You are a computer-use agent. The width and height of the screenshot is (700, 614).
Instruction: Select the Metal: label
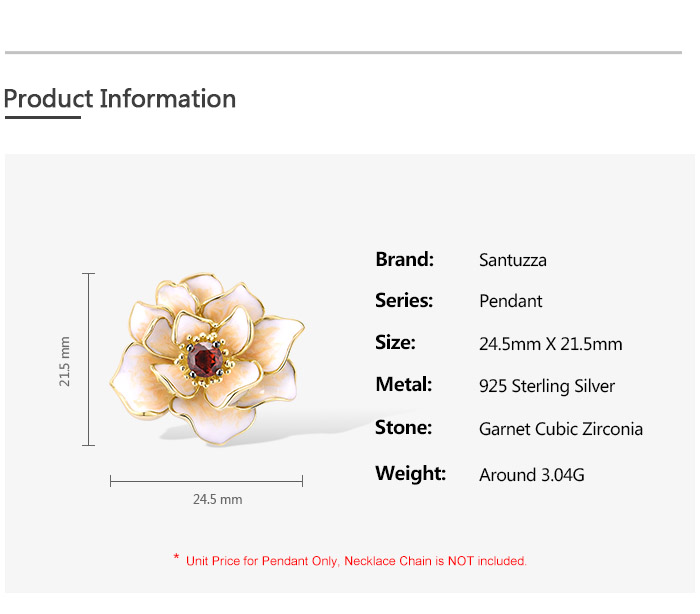pos(403,385)
